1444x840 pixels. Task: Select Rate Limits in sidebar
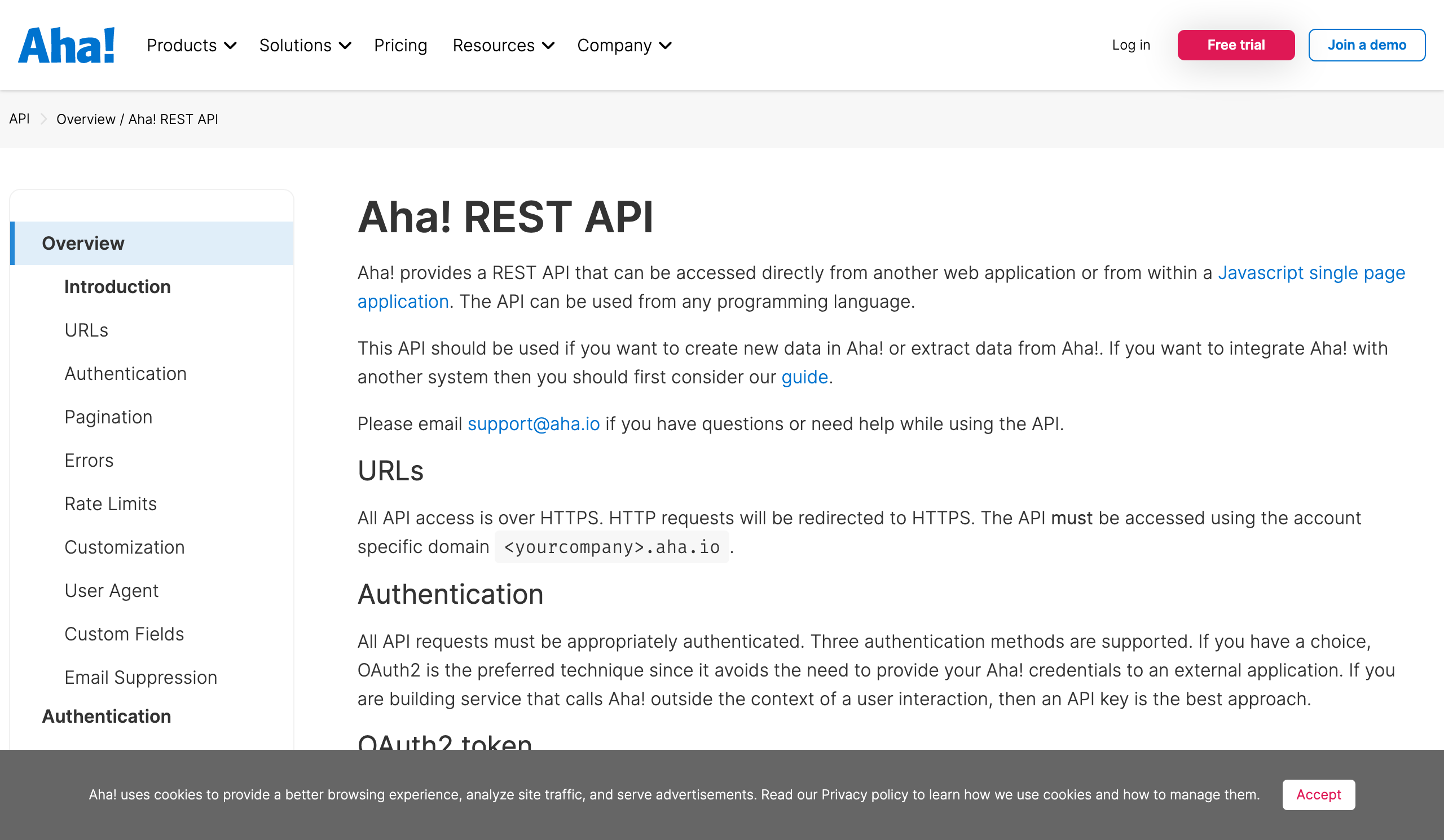[x=111, y=503]
